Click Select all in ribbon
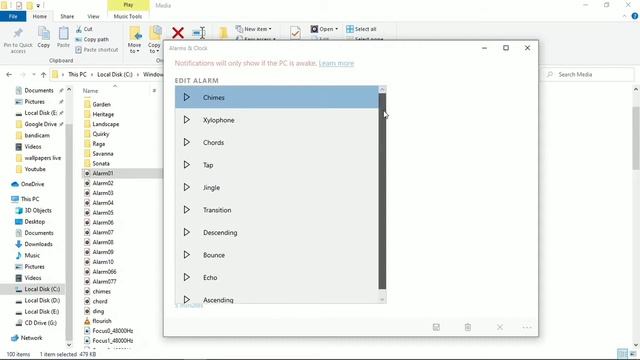This screenshot has width=640, height=360. (x=361, y=29)
